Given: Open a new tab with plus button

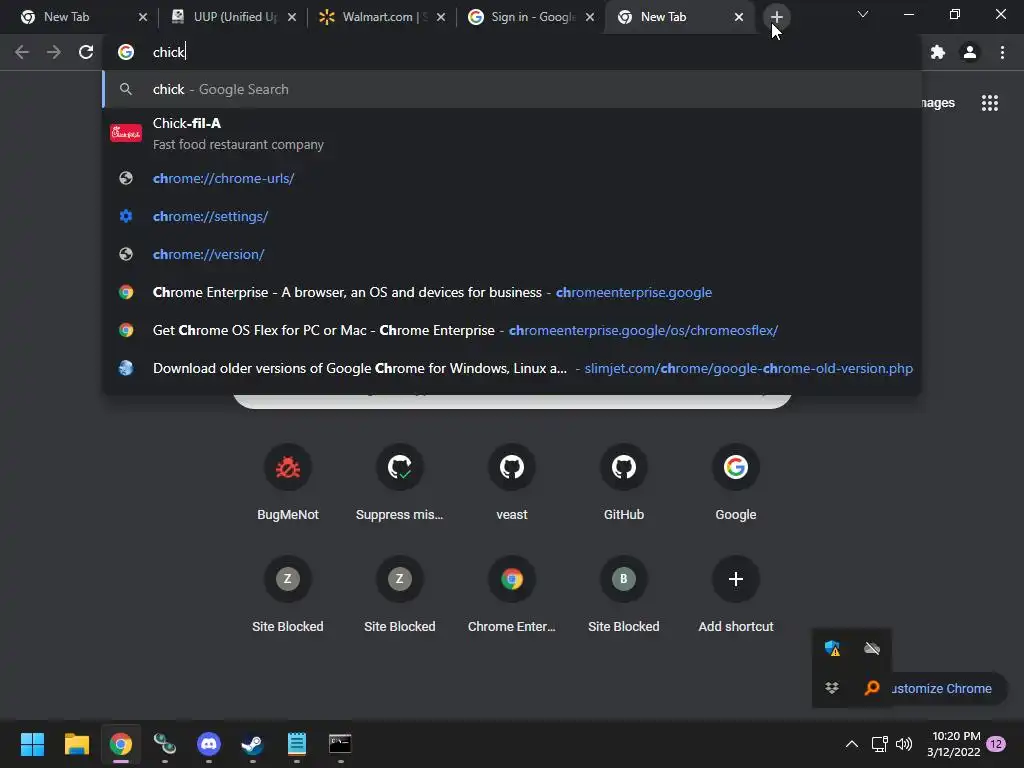Looking at the screenshot, I should coord(776,17).
